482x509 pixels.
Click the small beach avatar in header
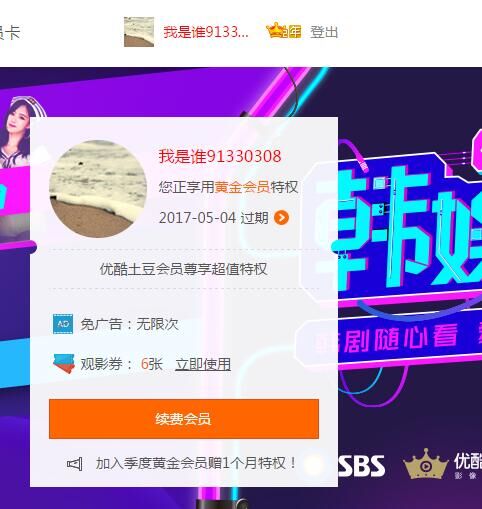coord(139,32)
